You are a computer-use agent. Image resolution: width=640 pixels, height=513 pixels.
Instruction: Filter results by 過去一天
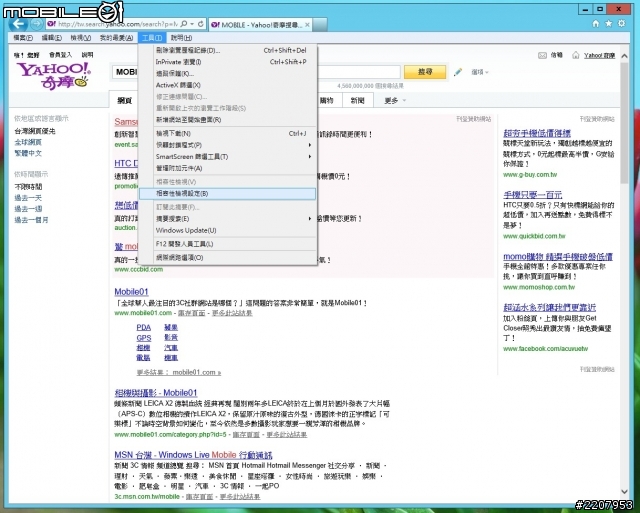[28, 198]
